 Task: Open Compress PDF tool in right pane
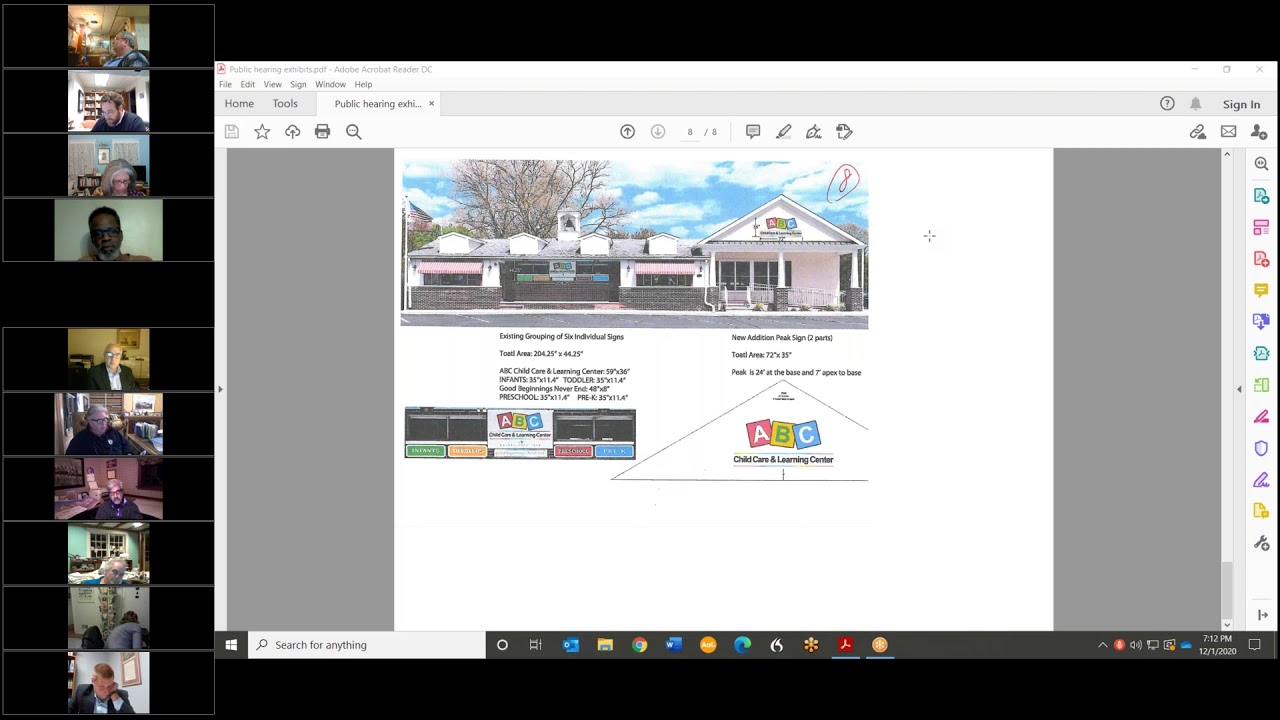1262,353
